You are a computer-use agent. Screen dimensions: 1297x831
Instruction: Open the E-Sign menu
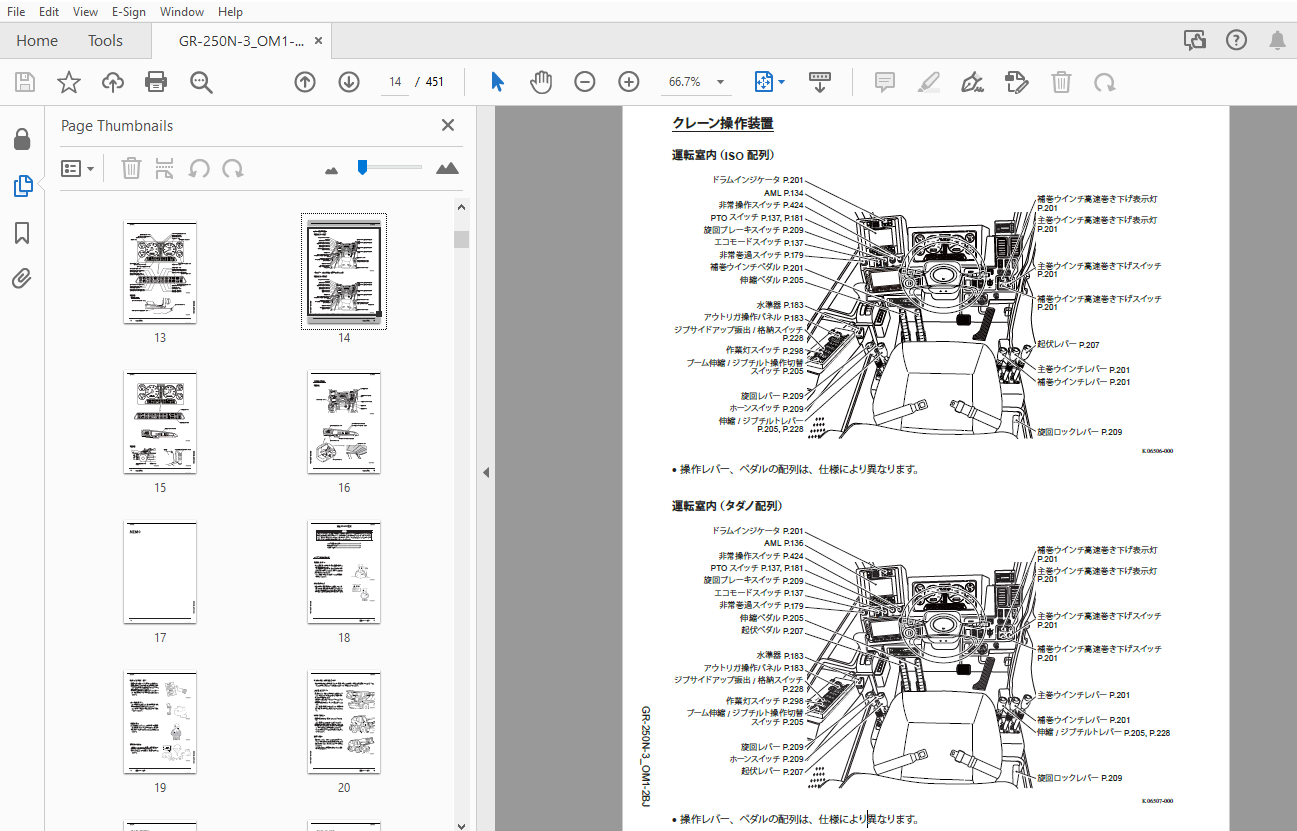click(x=129, y=12)
